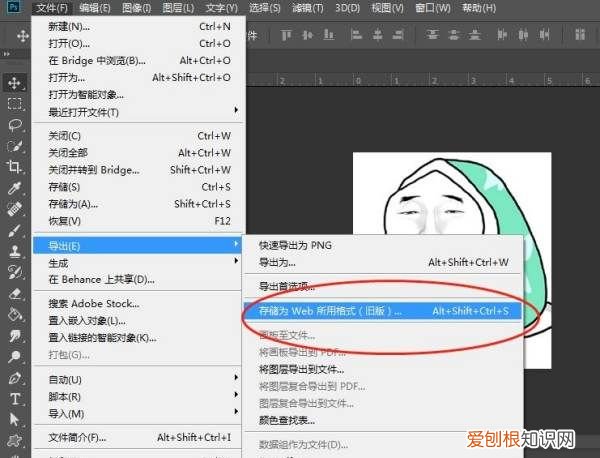600x458 pixels.
Task: Select the Lasso tool
Action: (x=15, y=125)
